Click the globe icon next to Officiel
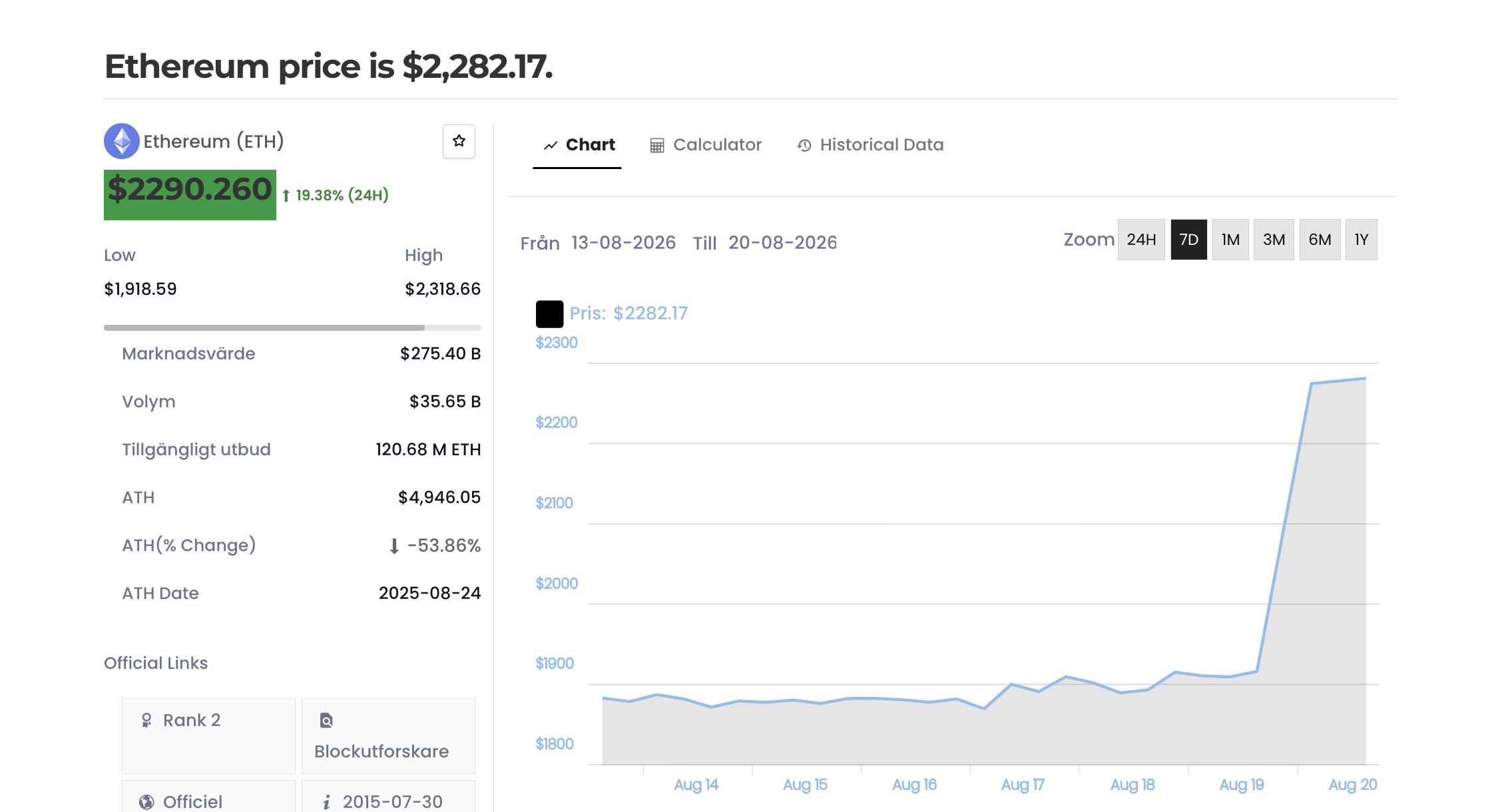Screen dimensions: 1510x812 point(146,802)
